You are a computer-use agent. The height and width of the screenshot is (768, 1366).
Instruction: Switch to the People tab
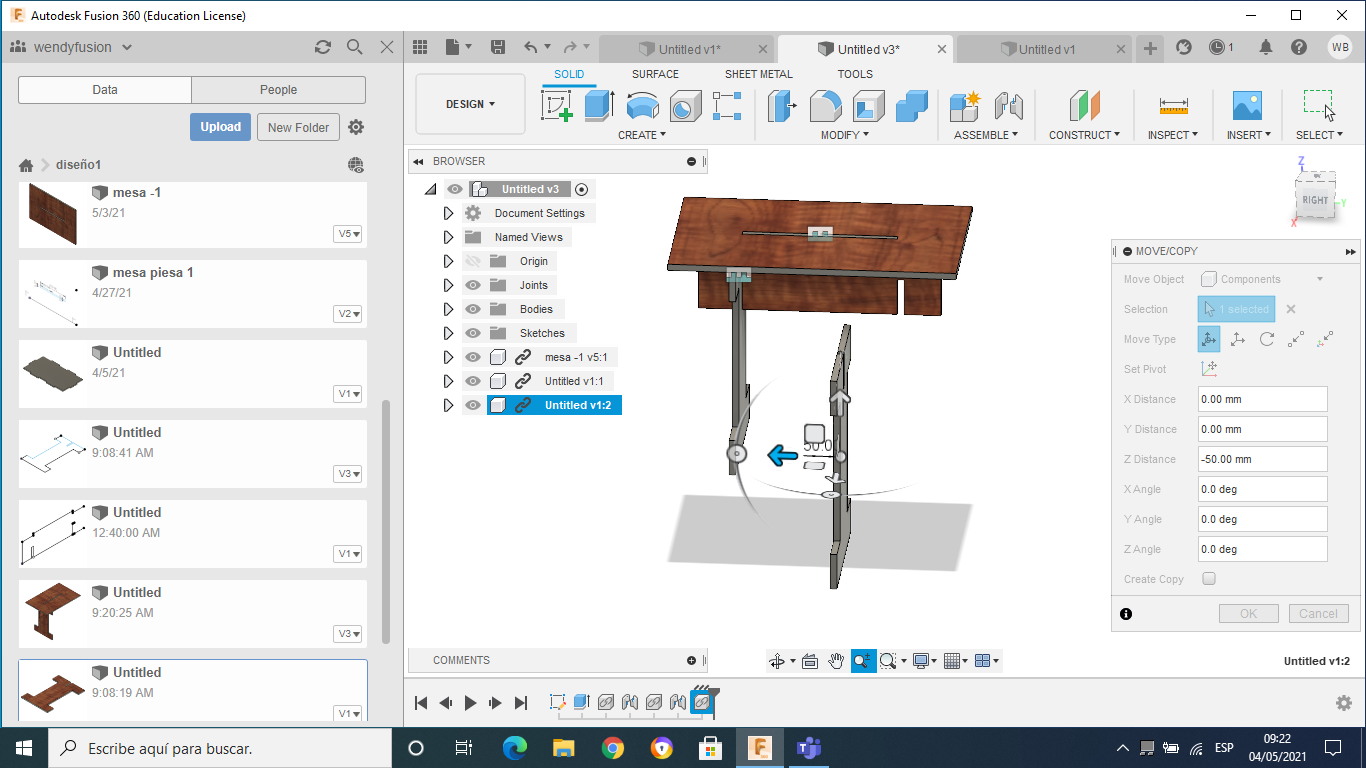coord(278,90)
